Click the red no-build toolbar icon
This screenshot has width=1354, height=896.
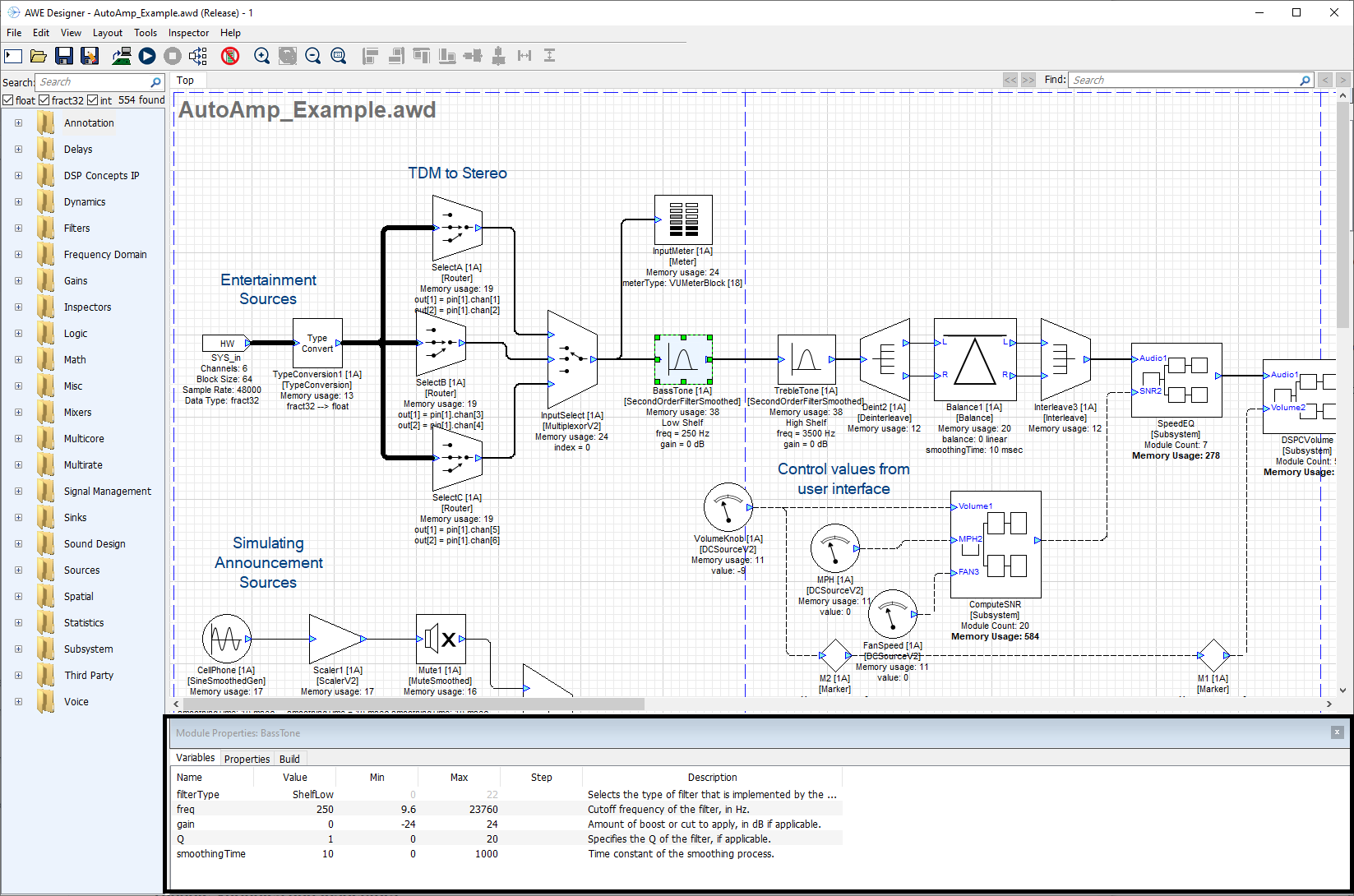click(x=230, y=56)
